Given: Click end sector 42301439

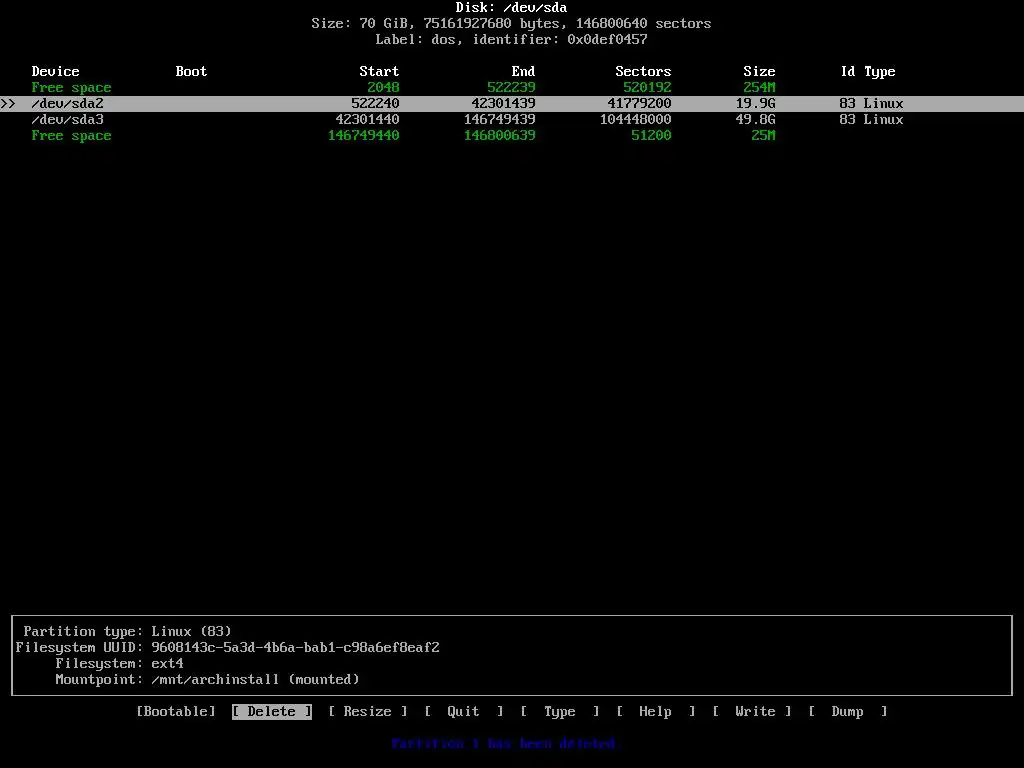Looking at the screenshot, I should pyautogui.click(x=504, y=103).
